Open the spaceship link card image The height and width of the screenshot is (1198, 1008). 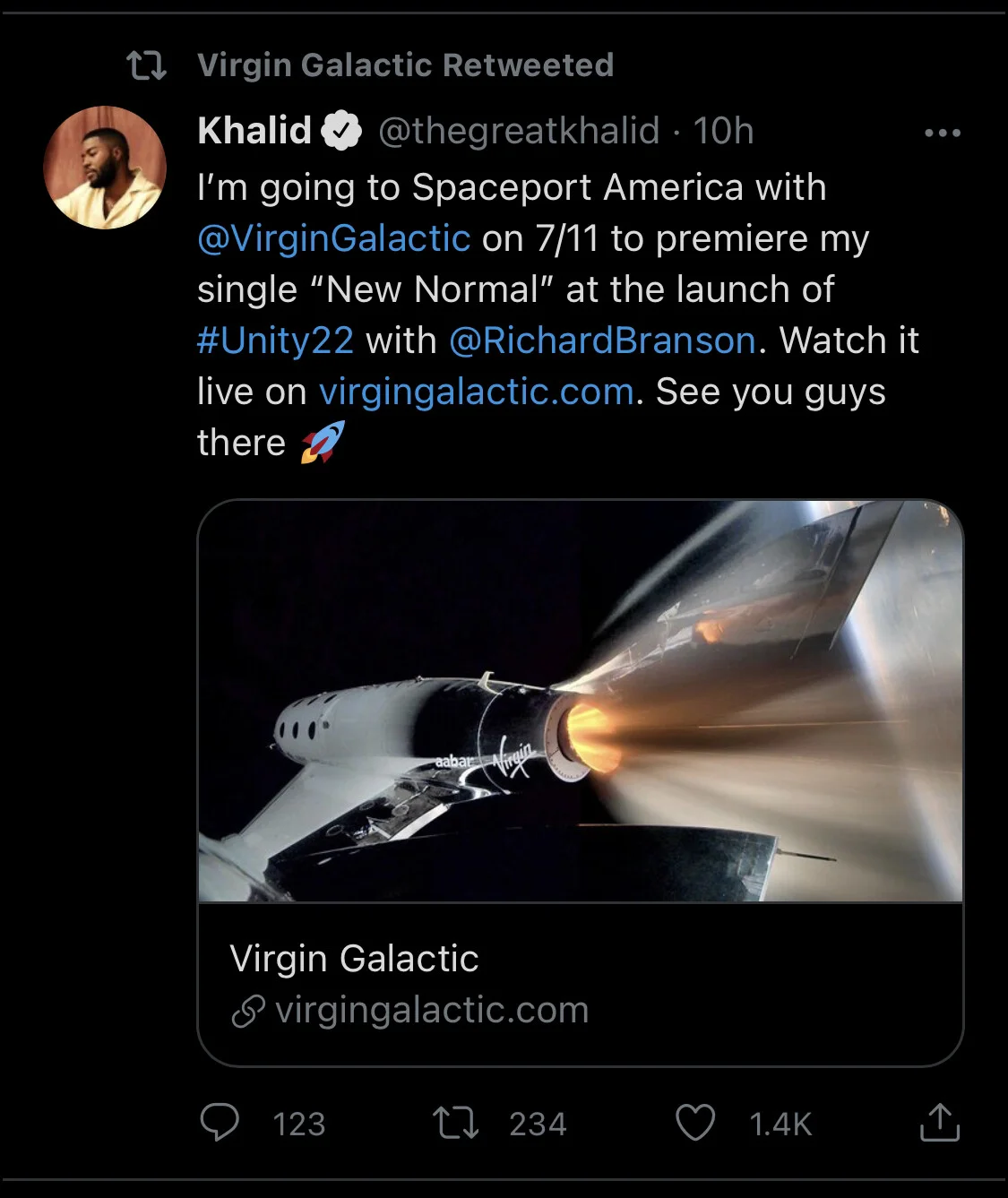(581, 701)
